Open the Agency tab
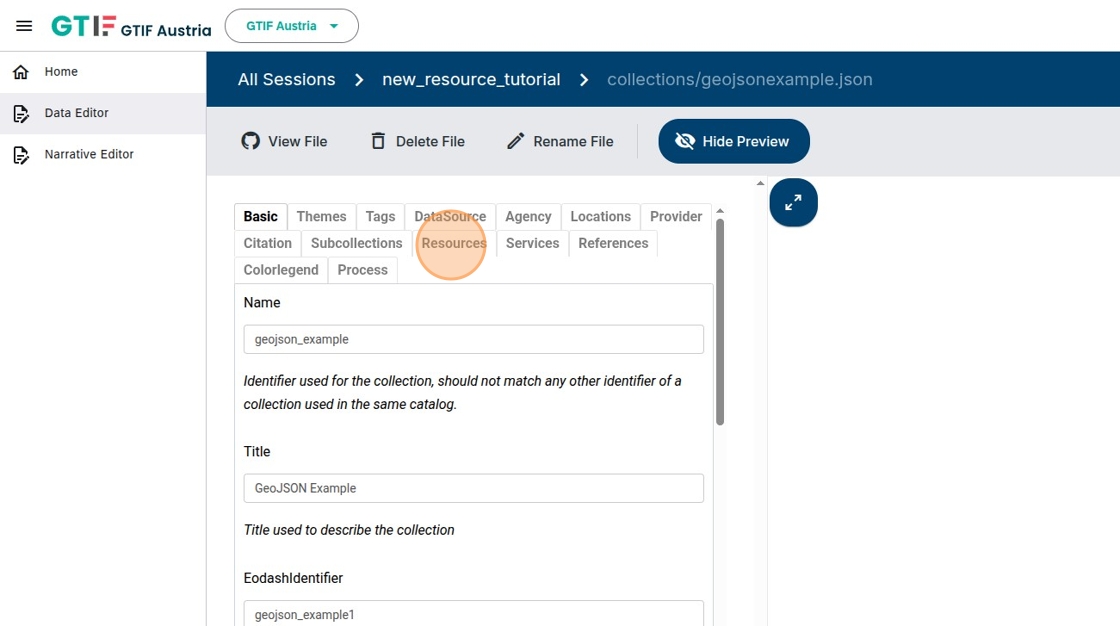 [528, 217]
